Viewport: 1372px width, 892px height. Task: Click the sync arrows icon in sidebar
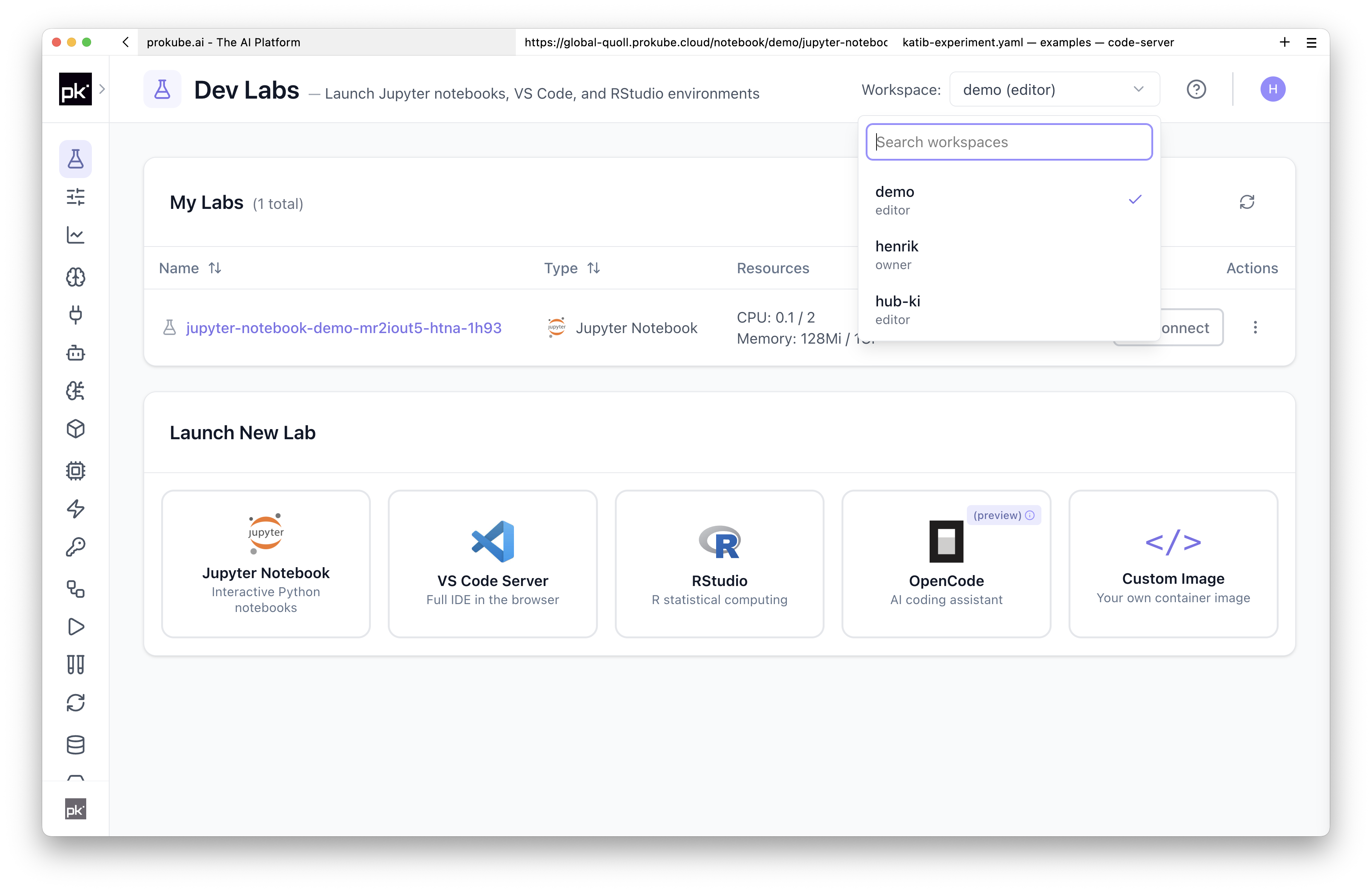click(76, 702)
